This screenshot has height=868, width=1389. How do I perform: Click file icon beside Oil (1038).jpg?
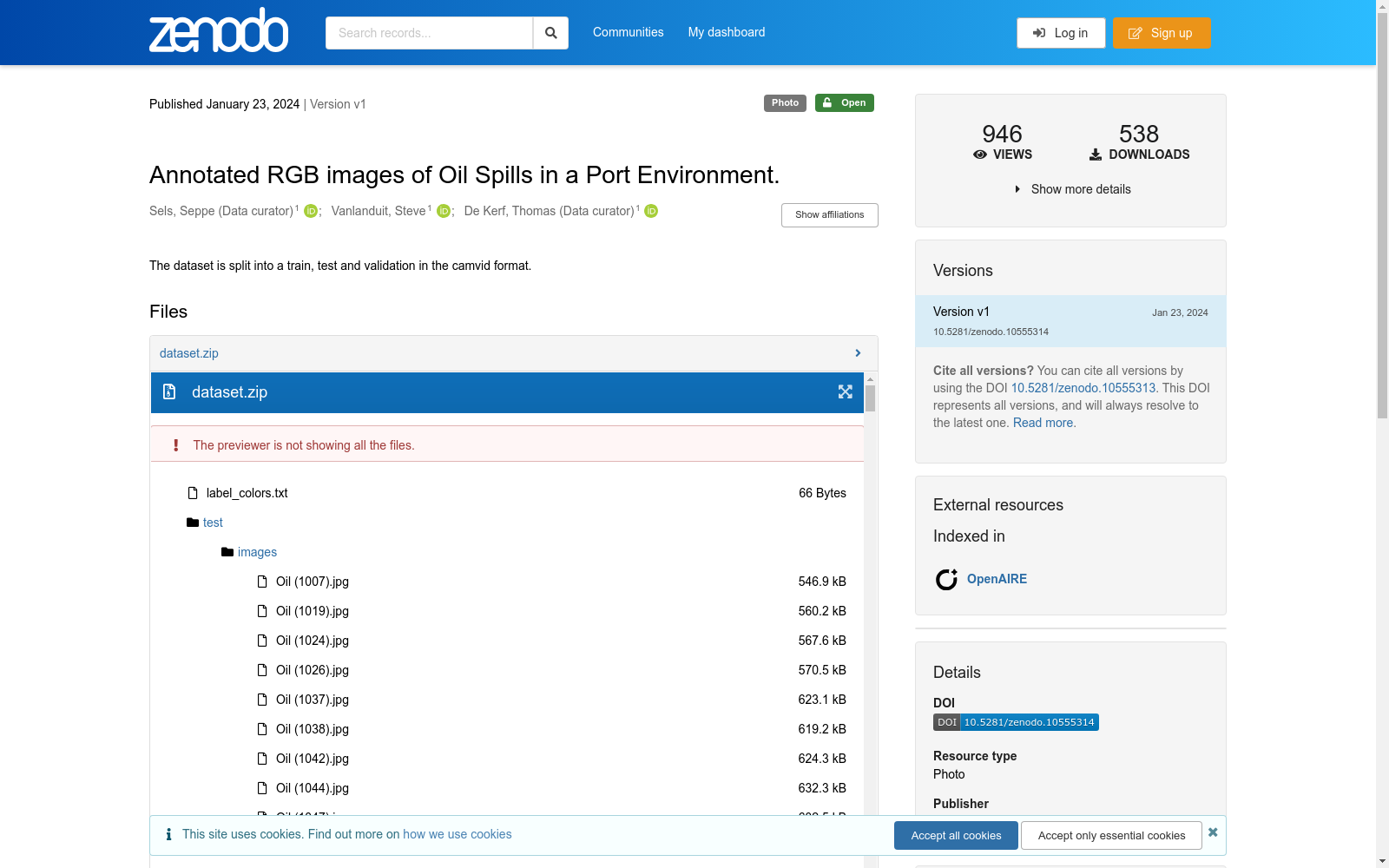click(262, 729)
